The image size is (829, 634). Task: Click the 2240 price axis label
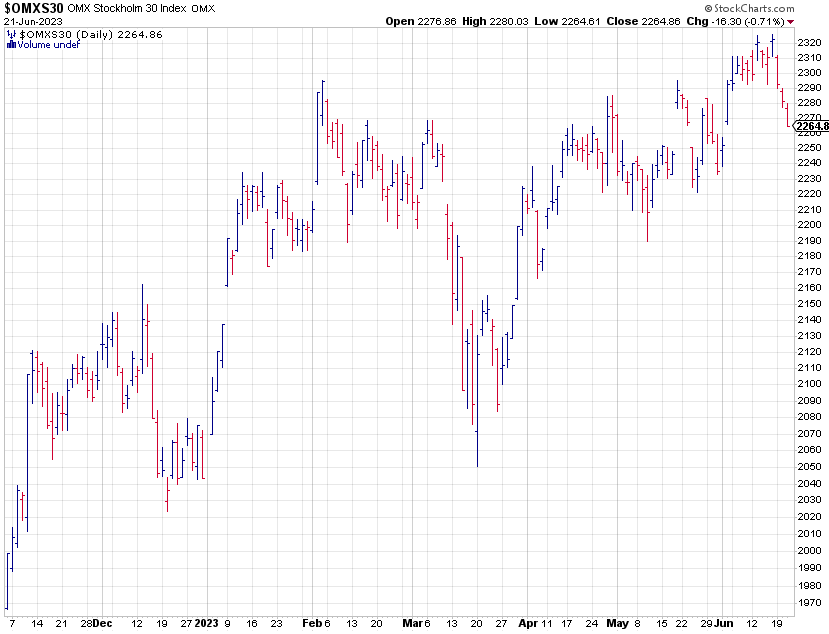click(809, 163)
